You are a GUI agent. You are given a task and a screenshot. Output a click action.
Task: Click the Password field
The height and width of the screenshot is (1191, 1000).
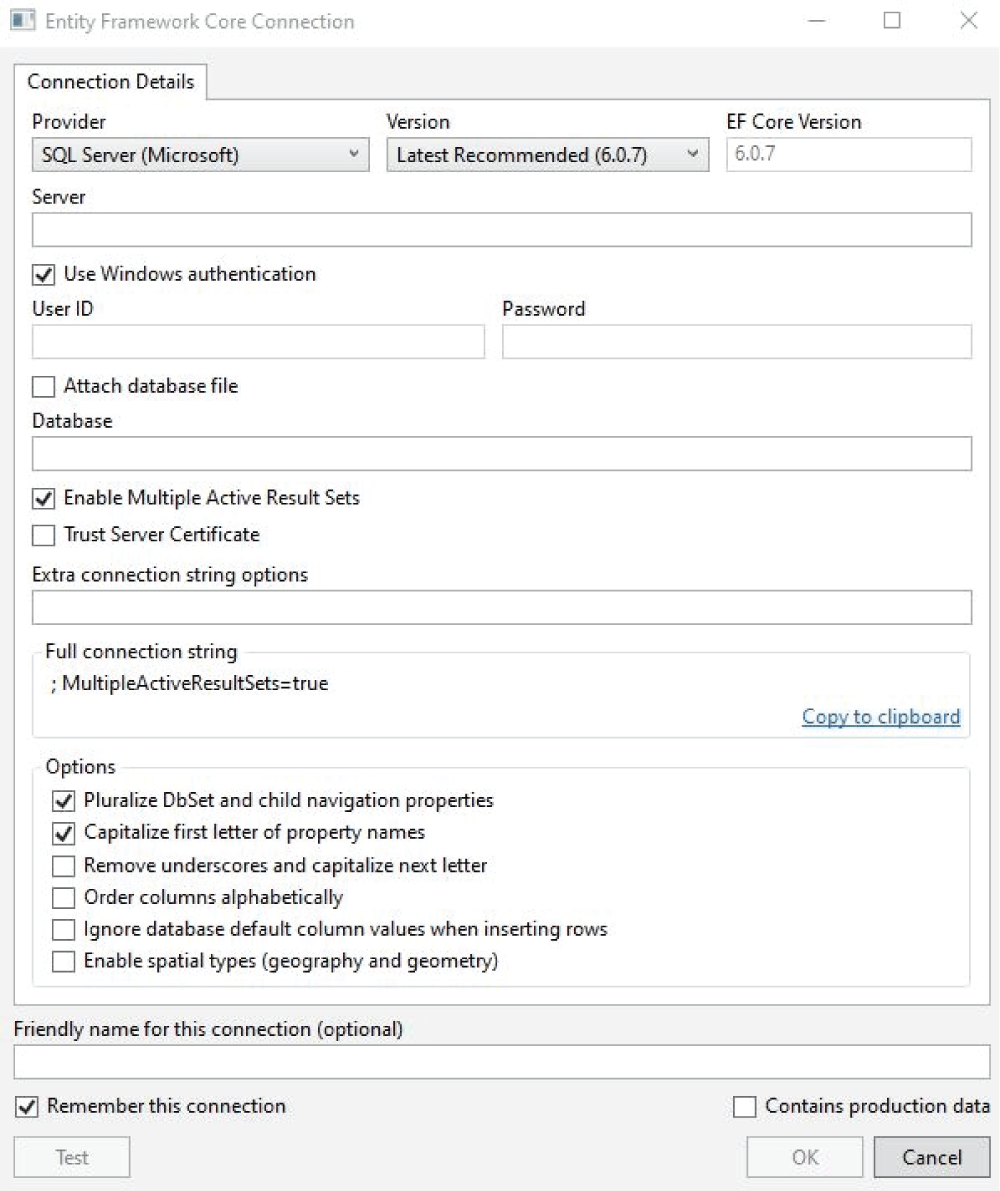pos(736,342)
